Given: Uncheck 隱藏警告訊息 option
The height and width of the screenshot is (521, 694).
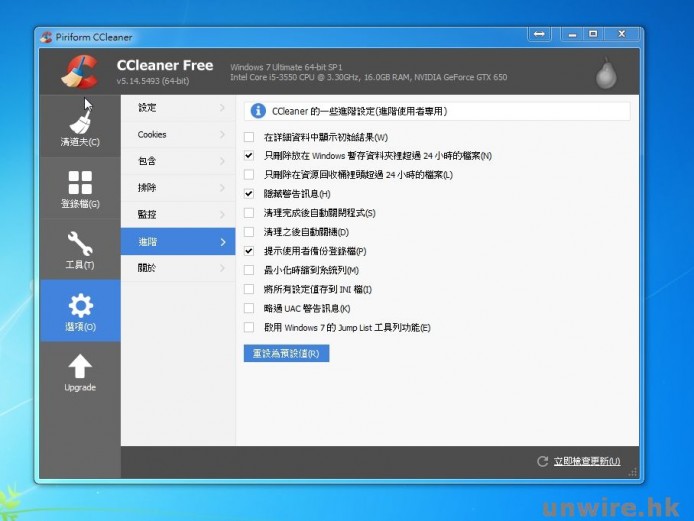Looking at the screenshot, I should [x=249, y=194].
